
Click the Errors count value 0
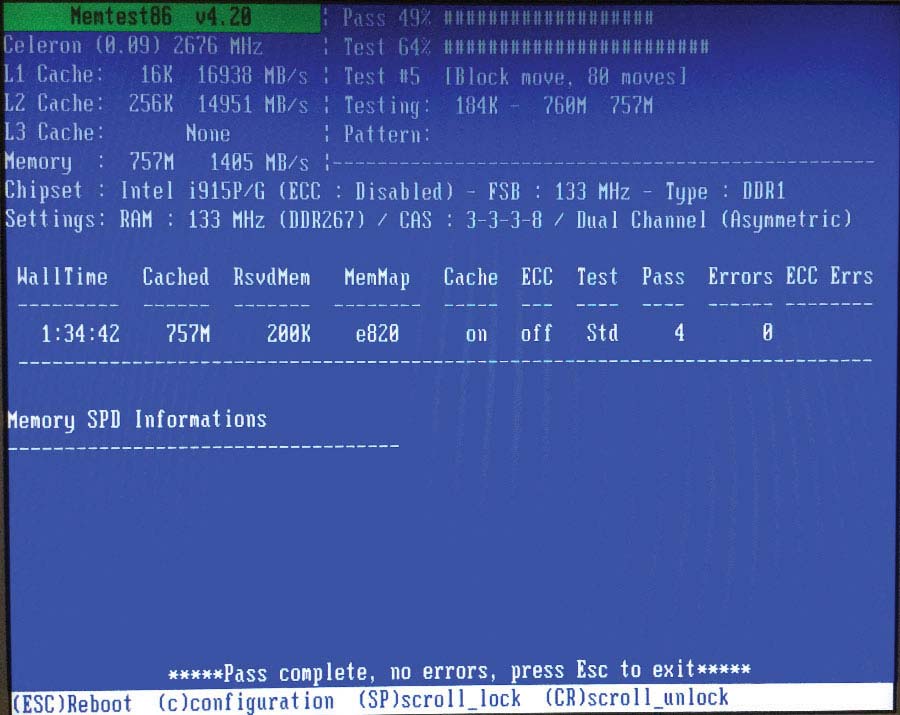(767, 332)
